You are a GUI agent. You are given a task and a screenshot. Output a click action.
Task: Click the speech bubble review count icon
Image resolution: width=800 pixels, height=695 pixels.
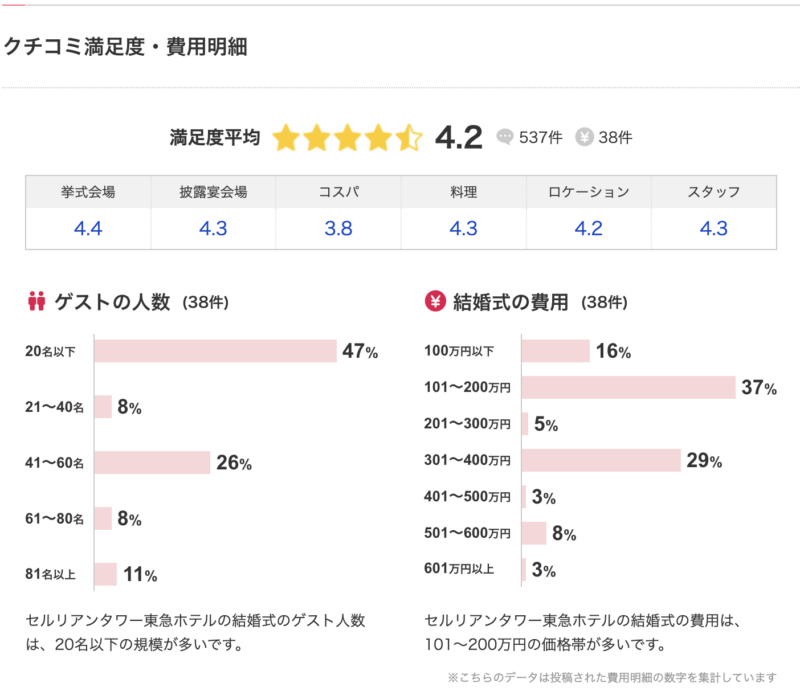coord(505,137)
